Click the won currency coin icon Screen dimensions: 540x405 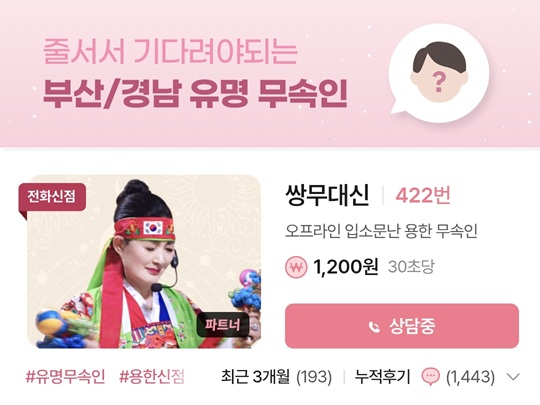click(x=296, y=267)
